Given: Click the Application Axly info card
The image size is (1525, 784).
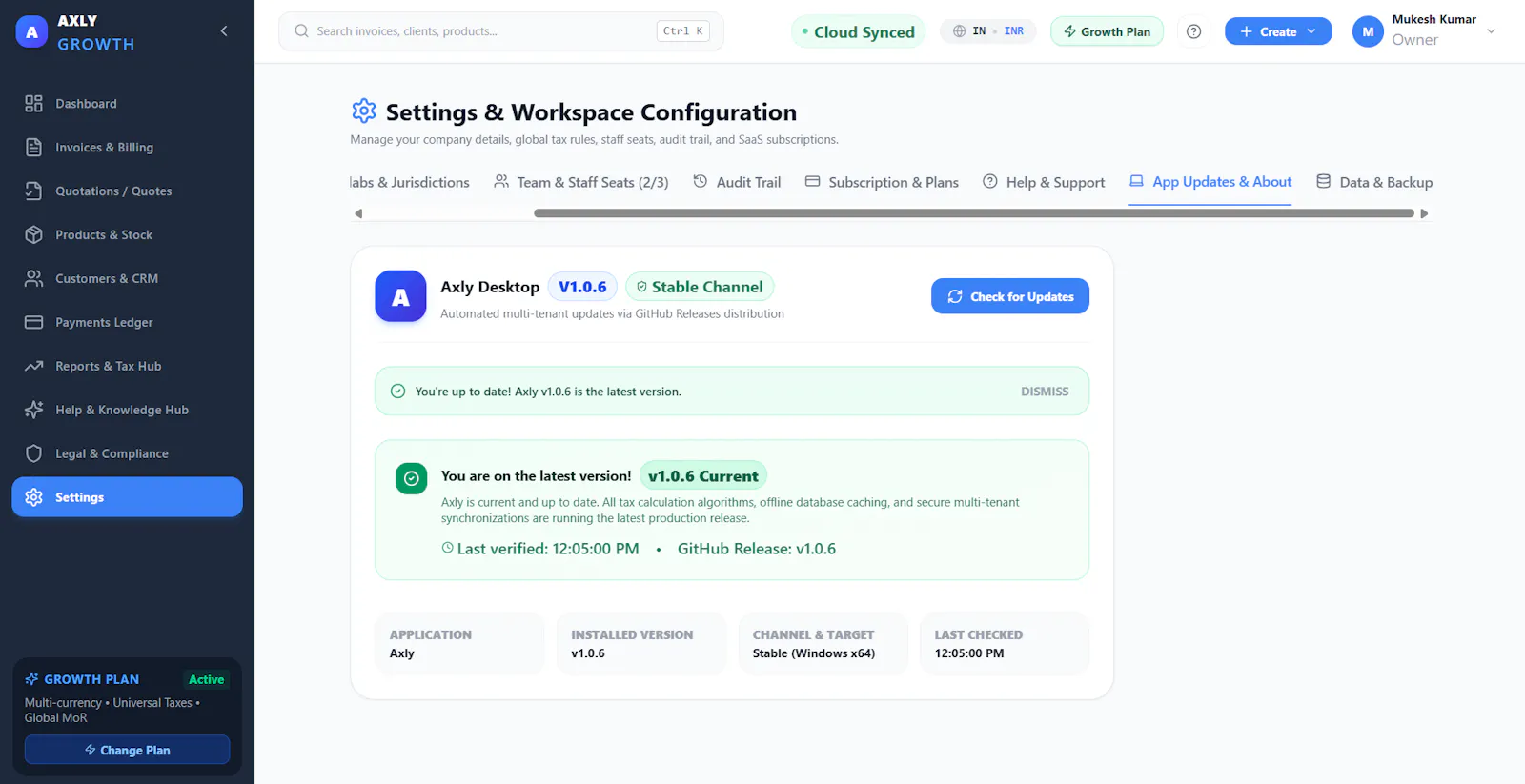Looking at the screenshot, I should click(459, 644).
